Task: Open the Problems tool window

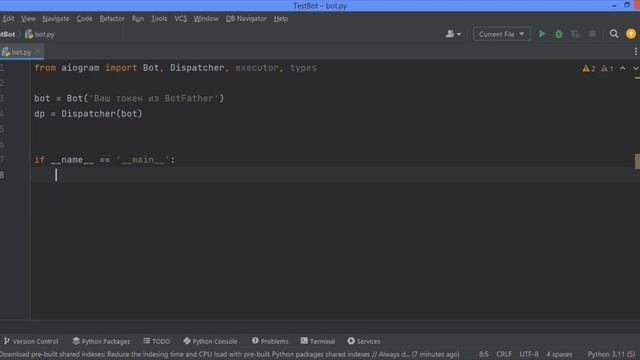Action: click(270, 341)
